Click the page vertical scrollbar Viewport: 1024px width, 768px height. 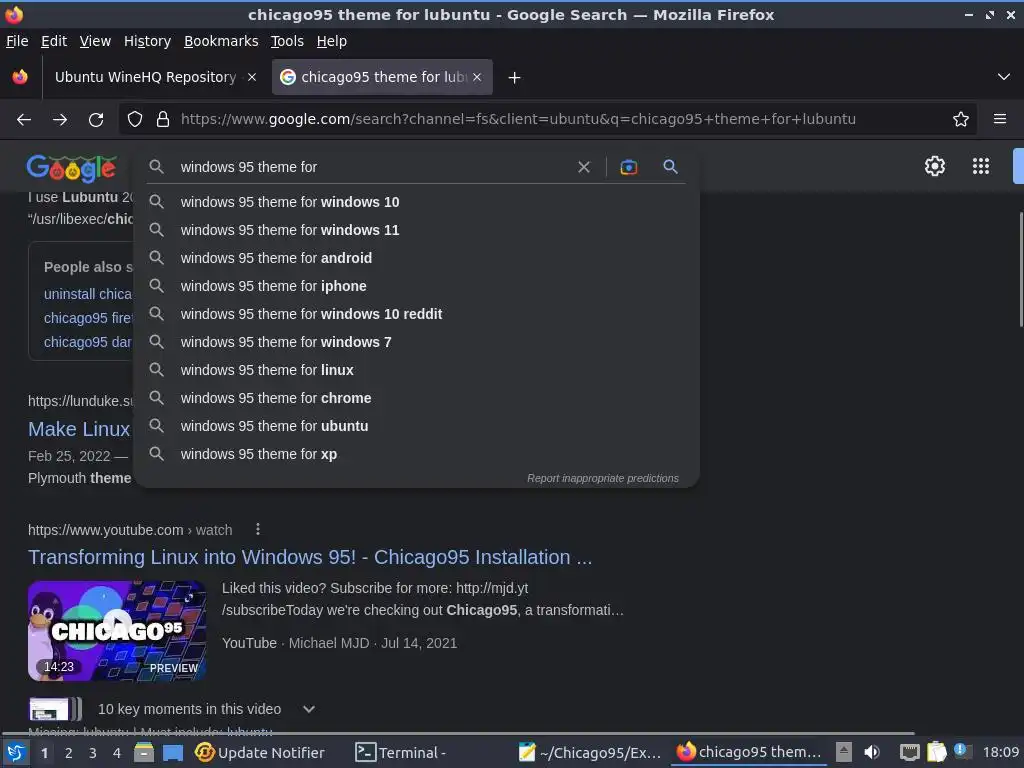1020,269
